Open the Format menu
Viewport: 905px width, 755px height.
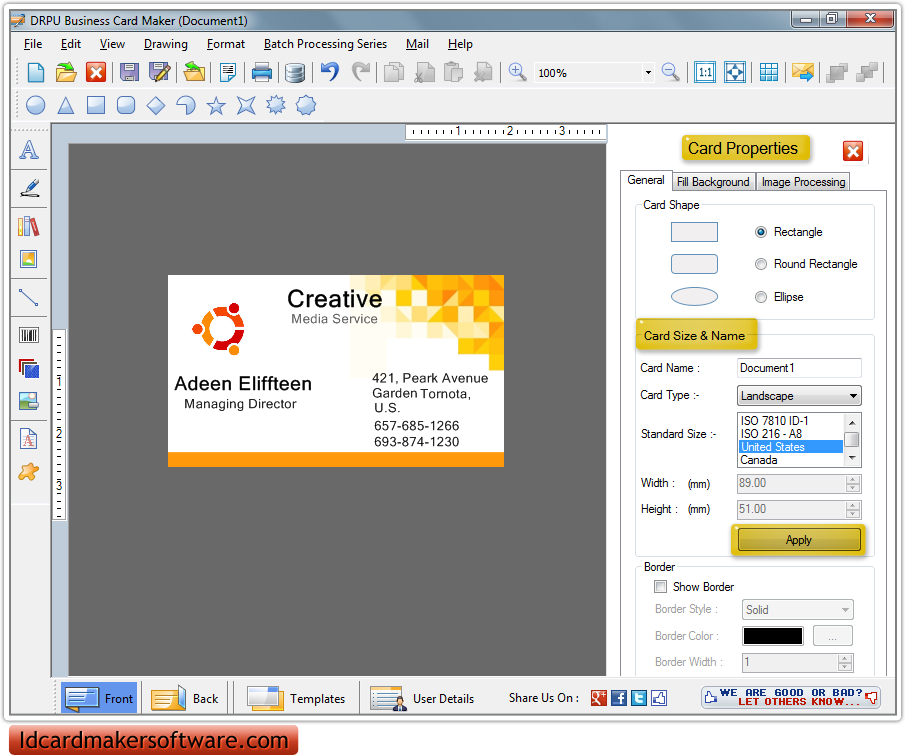click(226, 44)
